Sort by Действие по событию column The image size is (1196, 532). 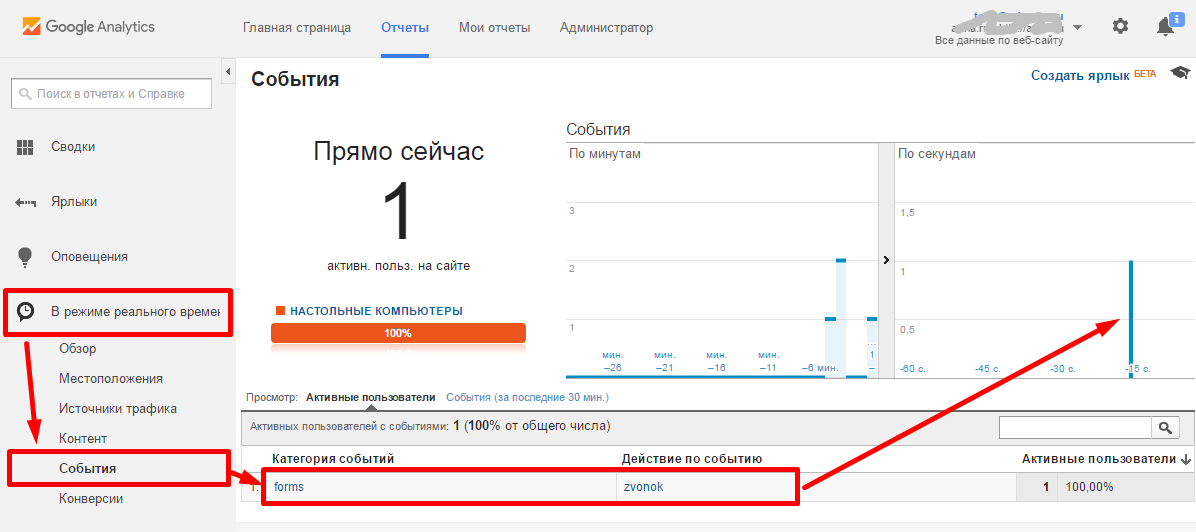[692, 459]
